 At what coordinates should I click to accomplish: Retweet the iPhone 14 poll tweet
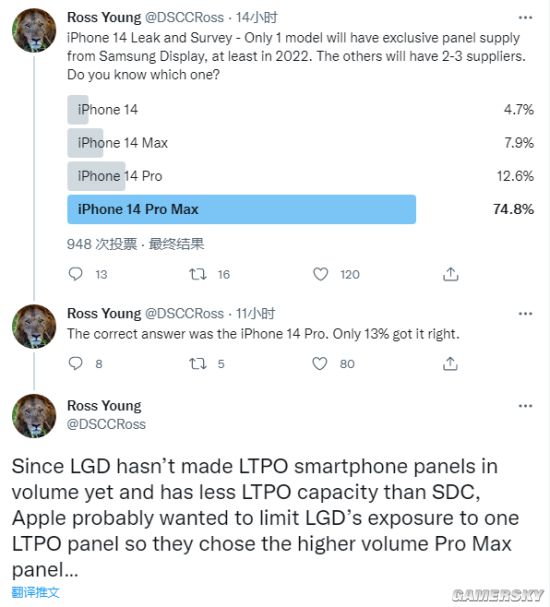[198, 274]
